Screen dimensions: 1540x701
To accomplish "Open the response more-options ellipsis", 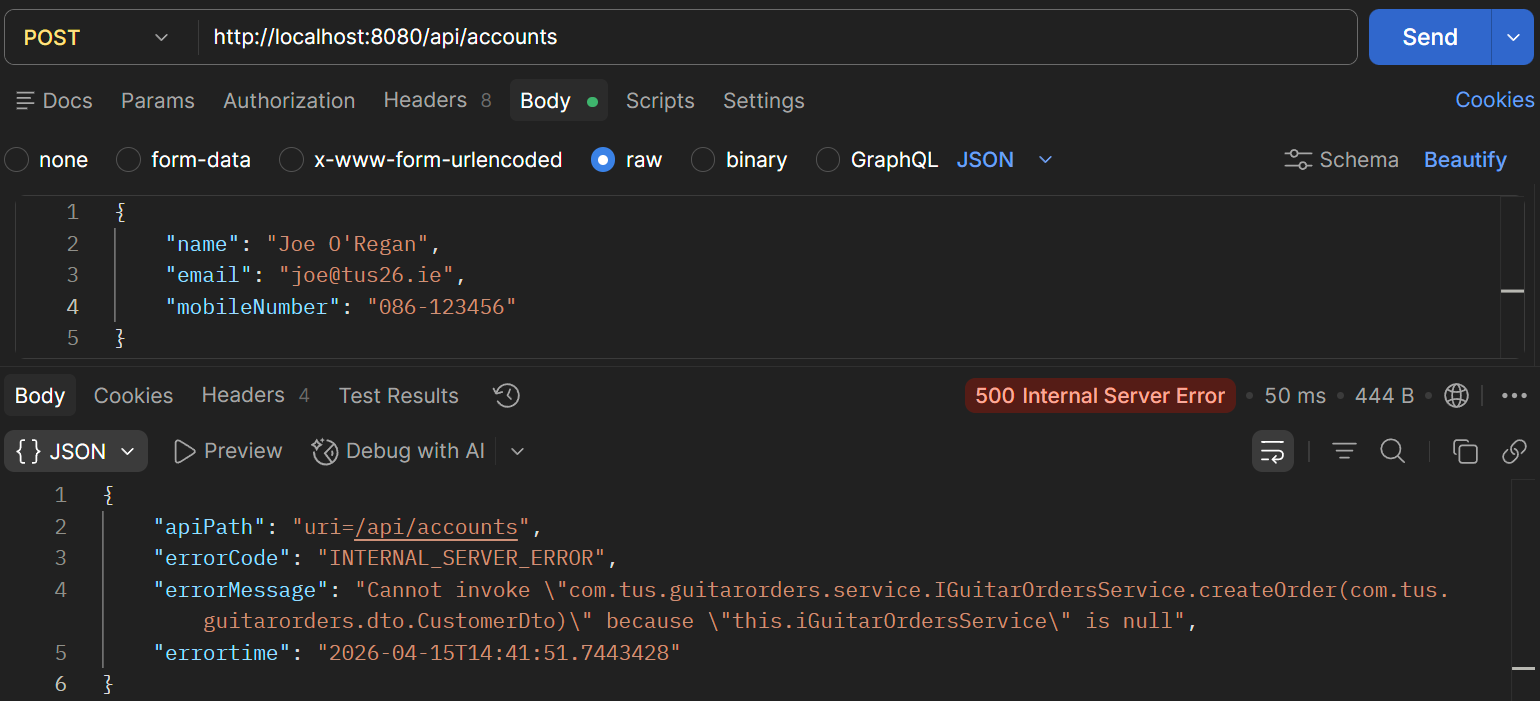I will 1514,396.
